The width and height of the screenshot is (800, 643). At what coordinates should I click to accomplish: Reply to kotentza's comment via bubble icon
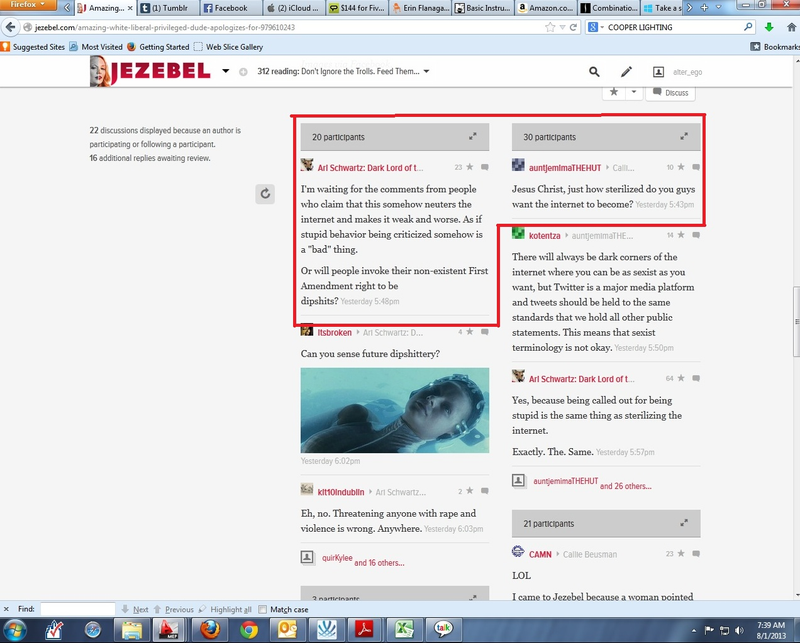pos(696,235)
